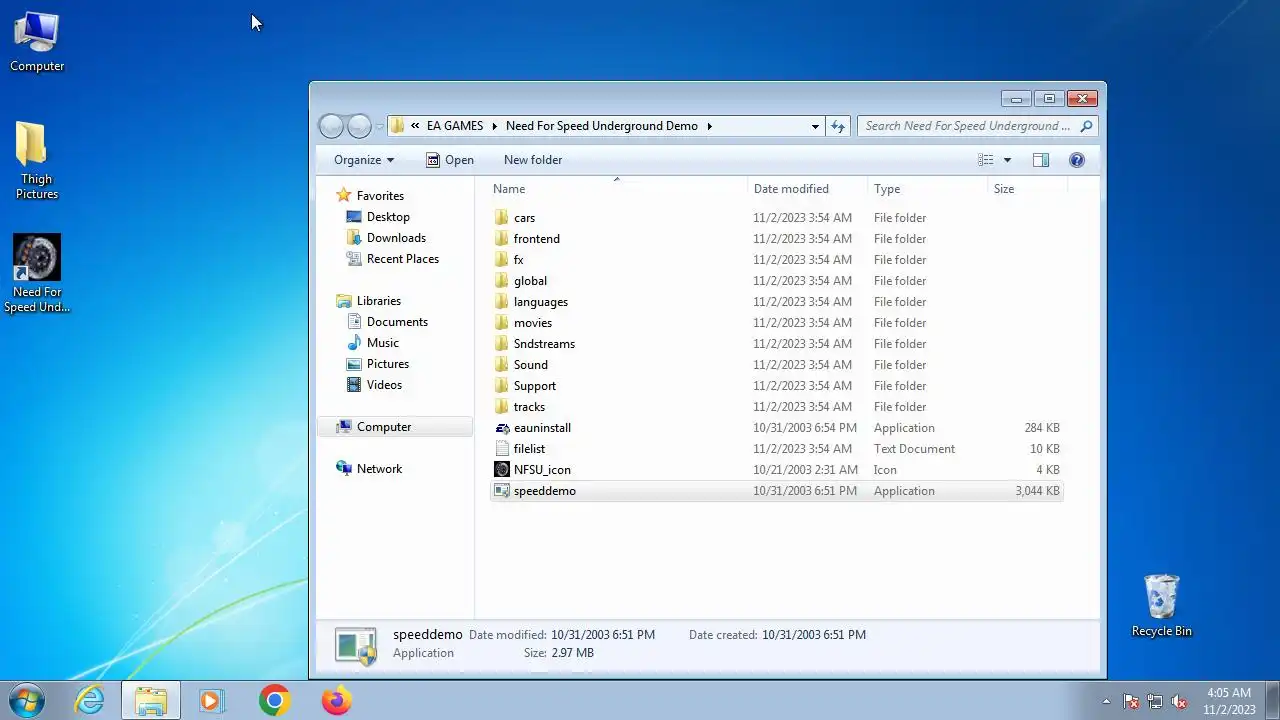The height and width of the screenshot is (720, 1280).
Task: Select the NFSU_icon file
Action: point(542,470)
